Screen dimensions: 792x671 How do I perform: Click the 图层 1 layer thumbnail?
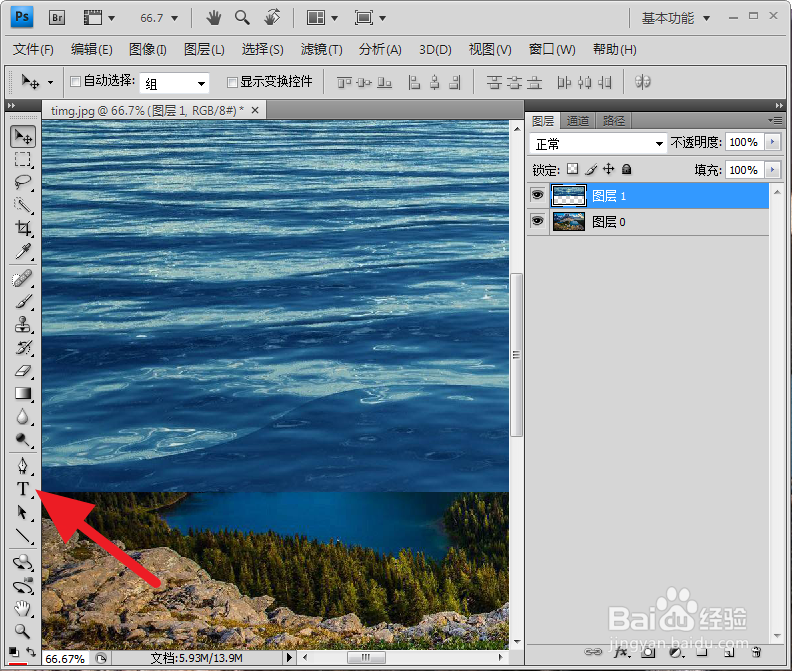coord(569,196)
